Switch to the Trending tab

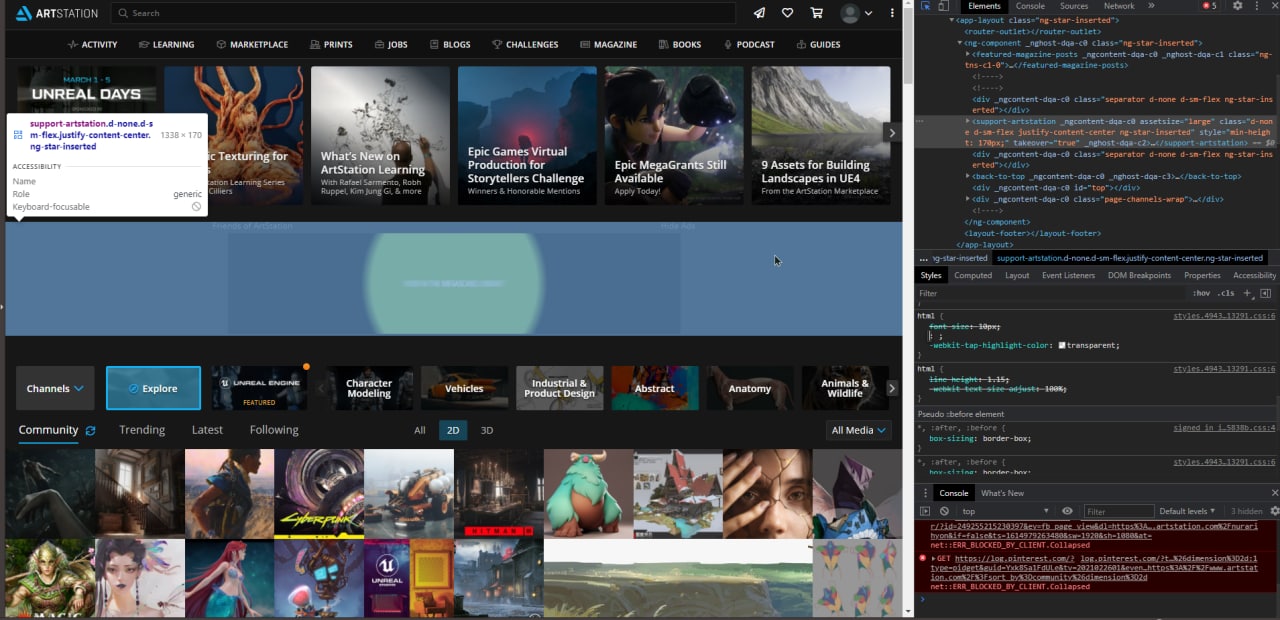pos(142,430)
